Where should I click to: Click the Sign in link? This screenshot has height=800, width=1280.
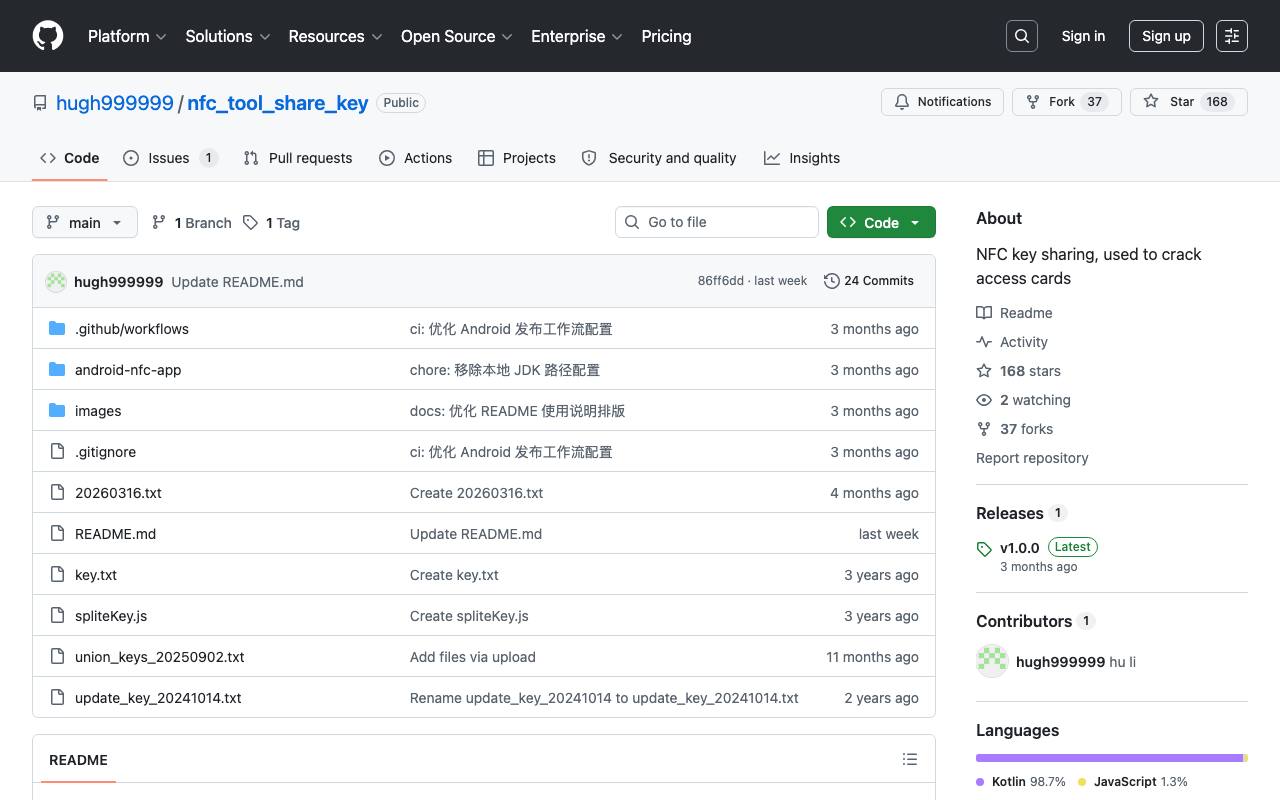[1083, 36]
